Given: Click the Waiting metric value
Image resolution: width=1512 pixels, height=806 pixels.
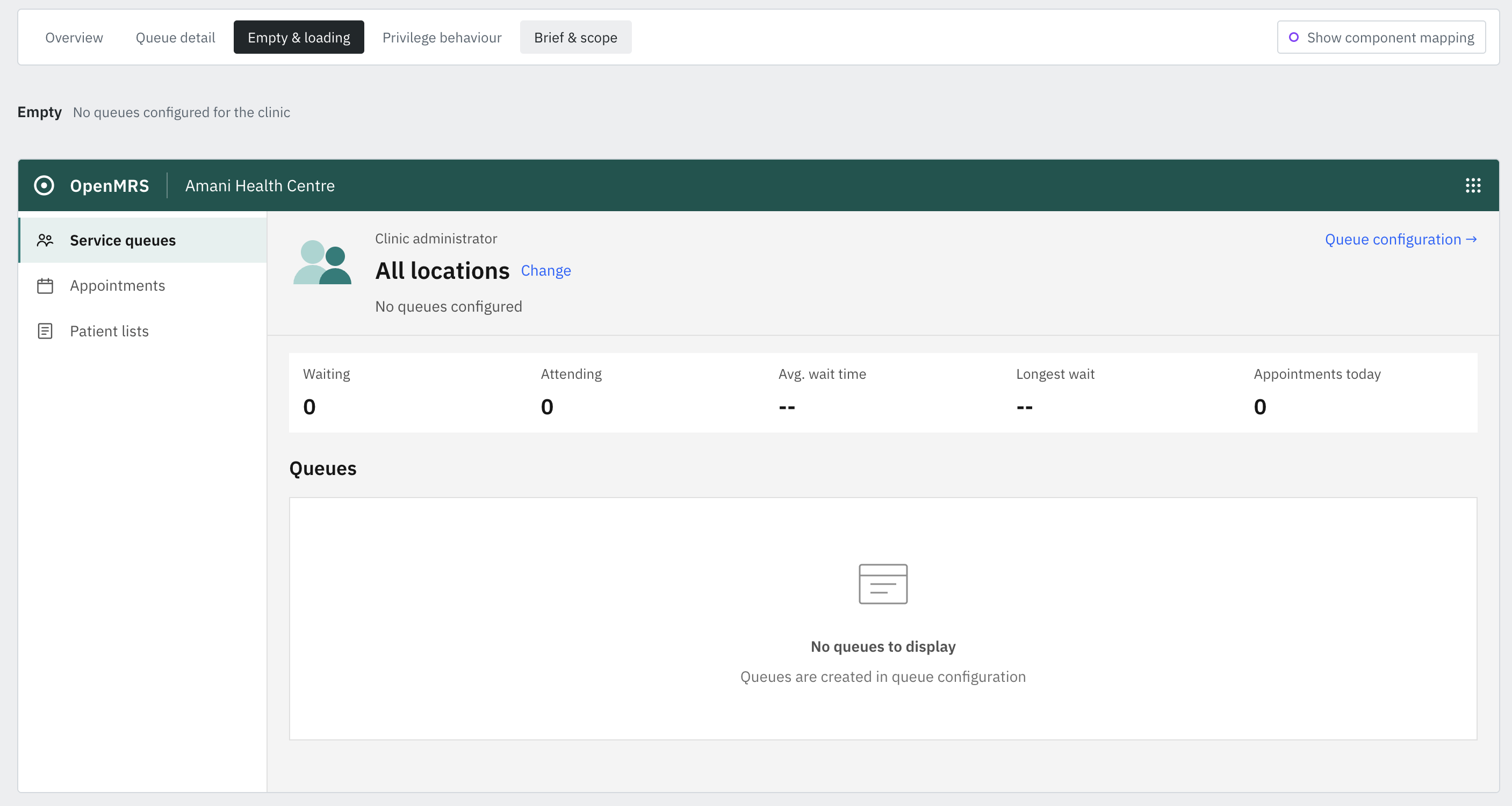Looking at the screenshot, I should coord(309,407).
